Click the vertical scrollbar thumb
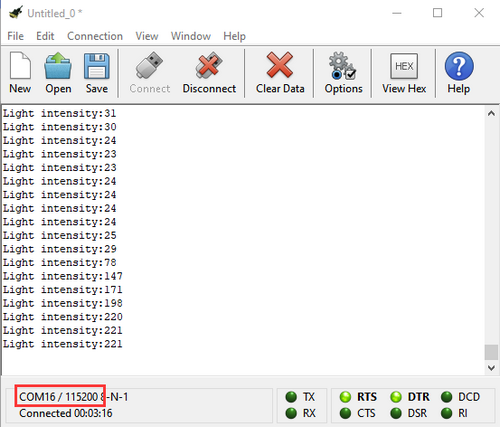 pyautogui.click(x=491, y=352)
